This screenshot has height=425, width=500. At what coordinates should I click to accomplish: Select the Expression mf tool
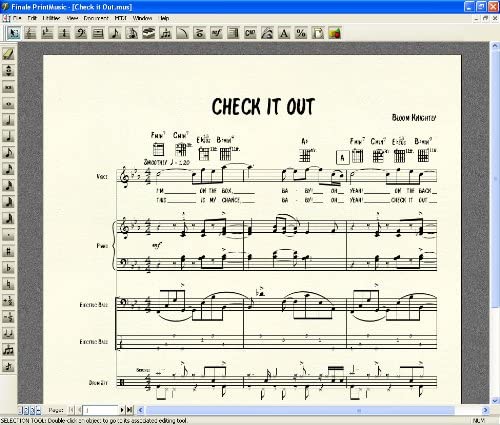[216, 33]
